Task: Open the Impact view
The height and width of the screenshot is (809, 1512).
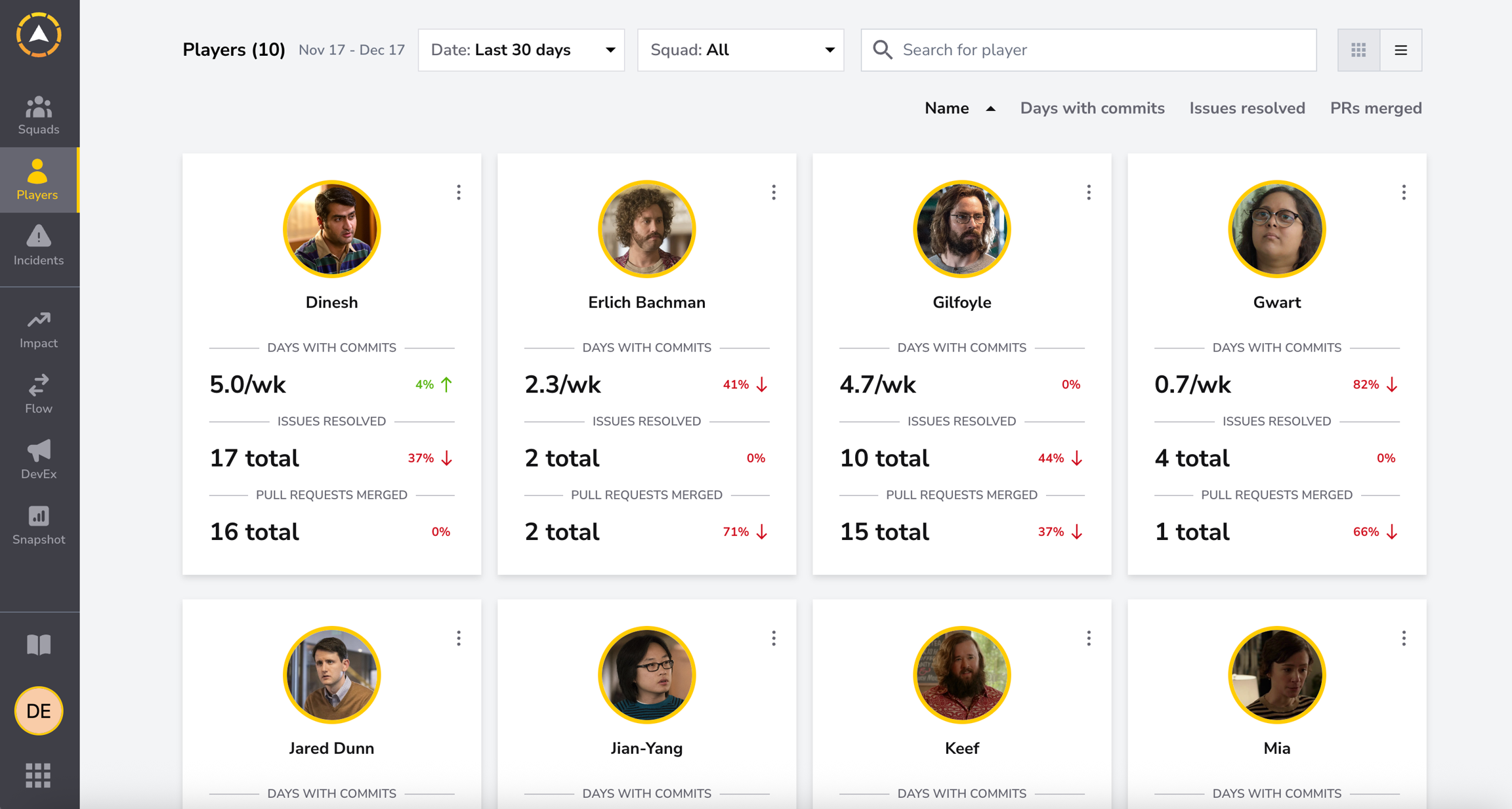Action: coord(39,329)
